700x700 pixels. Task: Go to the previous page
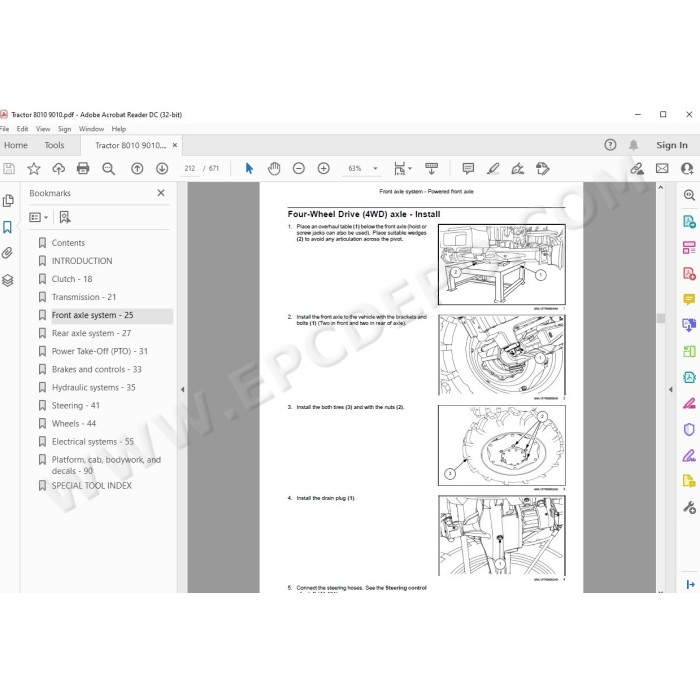tap(137, 169)
